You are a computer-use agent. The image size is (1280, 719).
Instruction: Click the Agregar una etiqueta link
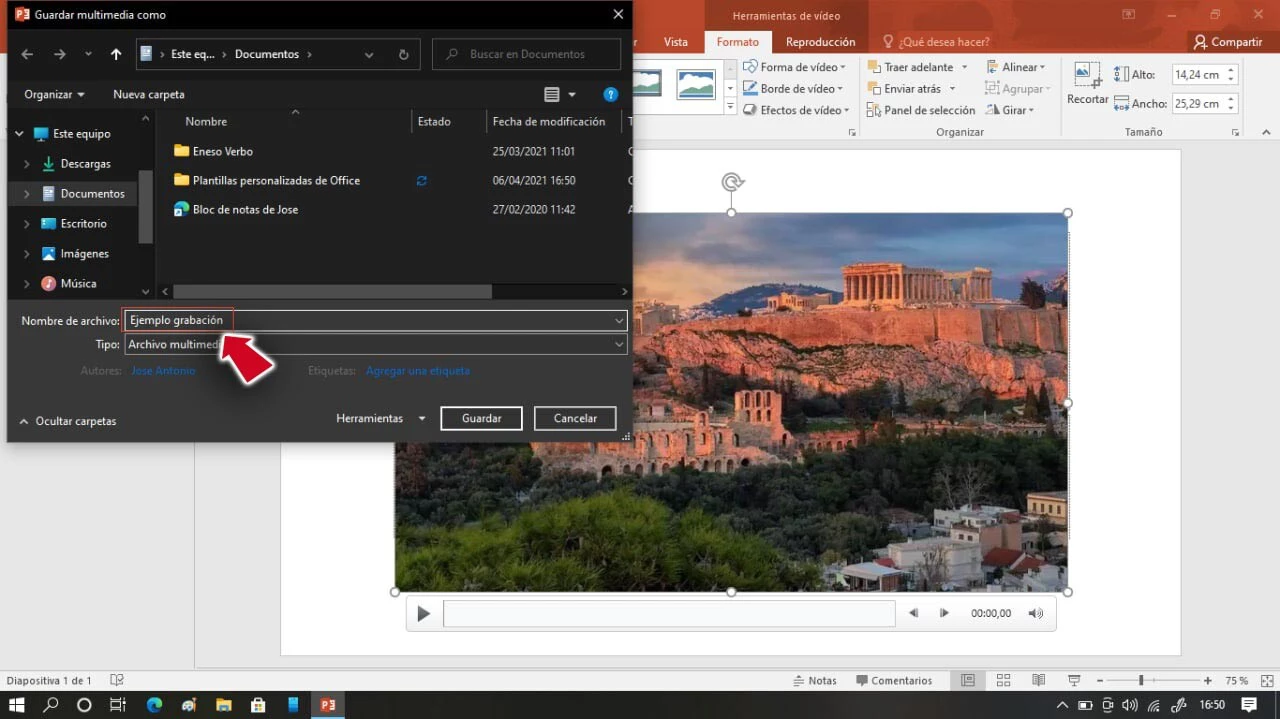pyautogui.click(x=417, y=371)
